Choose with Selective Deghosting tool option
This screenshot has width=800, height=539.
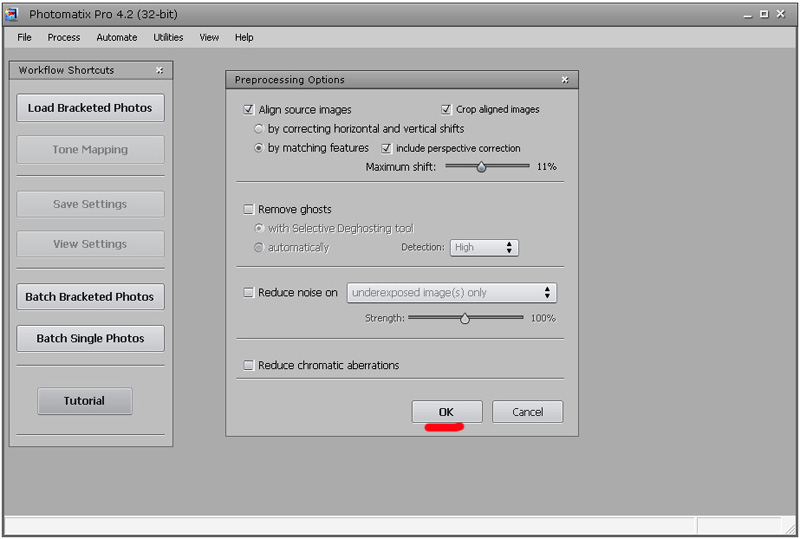259,228
